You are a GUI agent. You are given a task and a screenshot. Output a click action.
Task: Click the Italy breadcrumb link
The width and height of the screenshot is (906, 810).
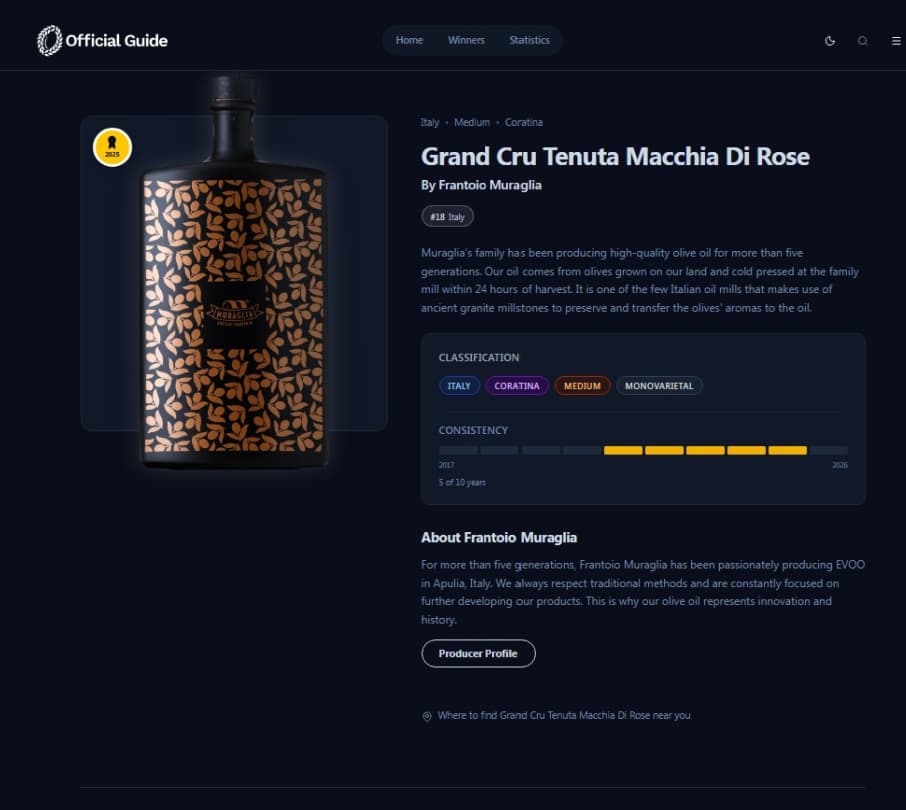pyautogui.click(x=430, y=122)
